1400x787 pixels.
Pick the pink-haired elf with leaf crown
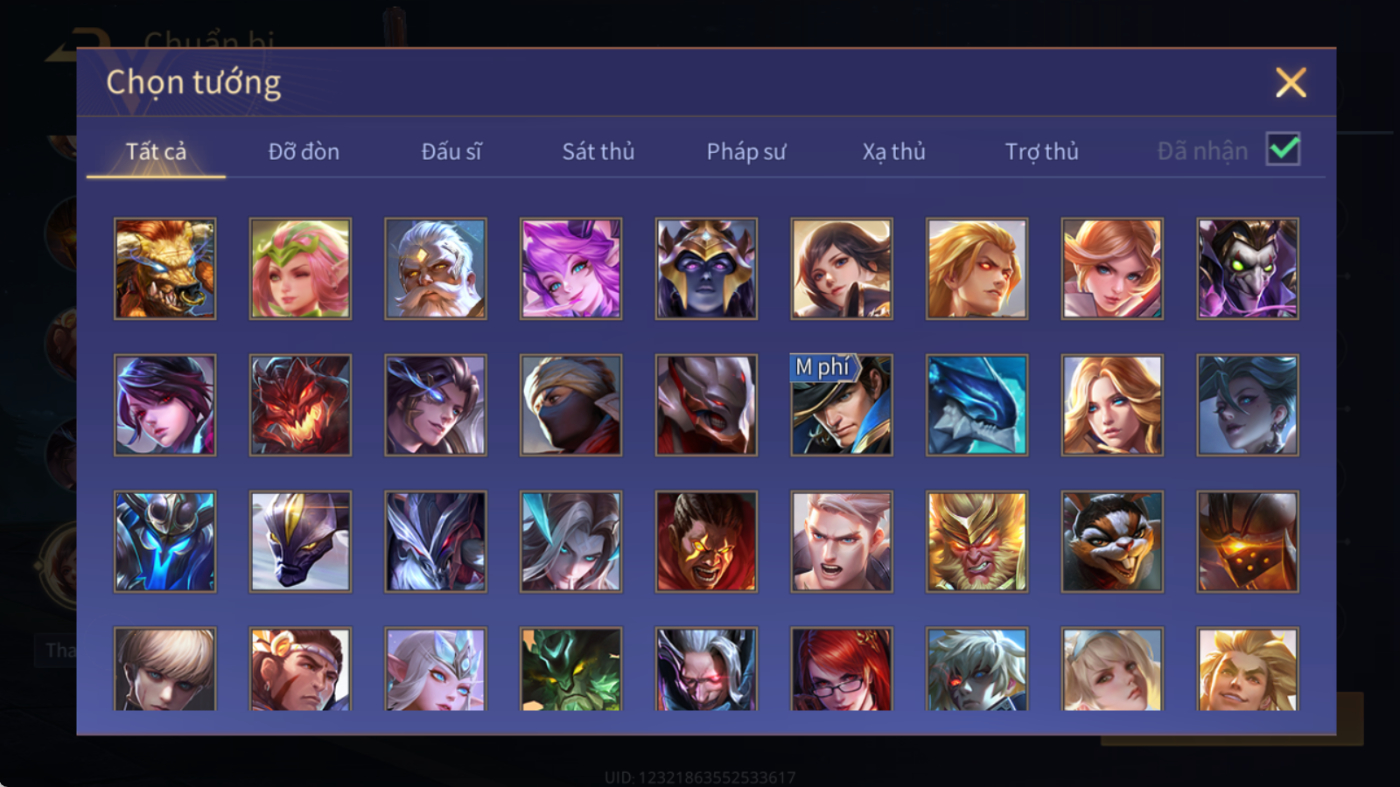[x=300, y=269]
